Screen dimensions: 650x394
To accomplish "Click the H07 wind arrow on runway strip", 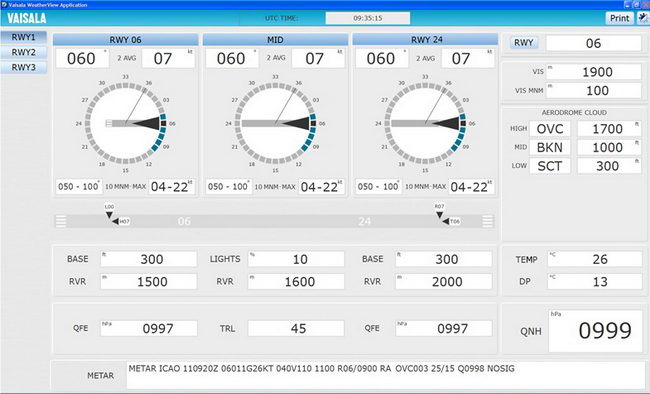I will coord(121,221).
